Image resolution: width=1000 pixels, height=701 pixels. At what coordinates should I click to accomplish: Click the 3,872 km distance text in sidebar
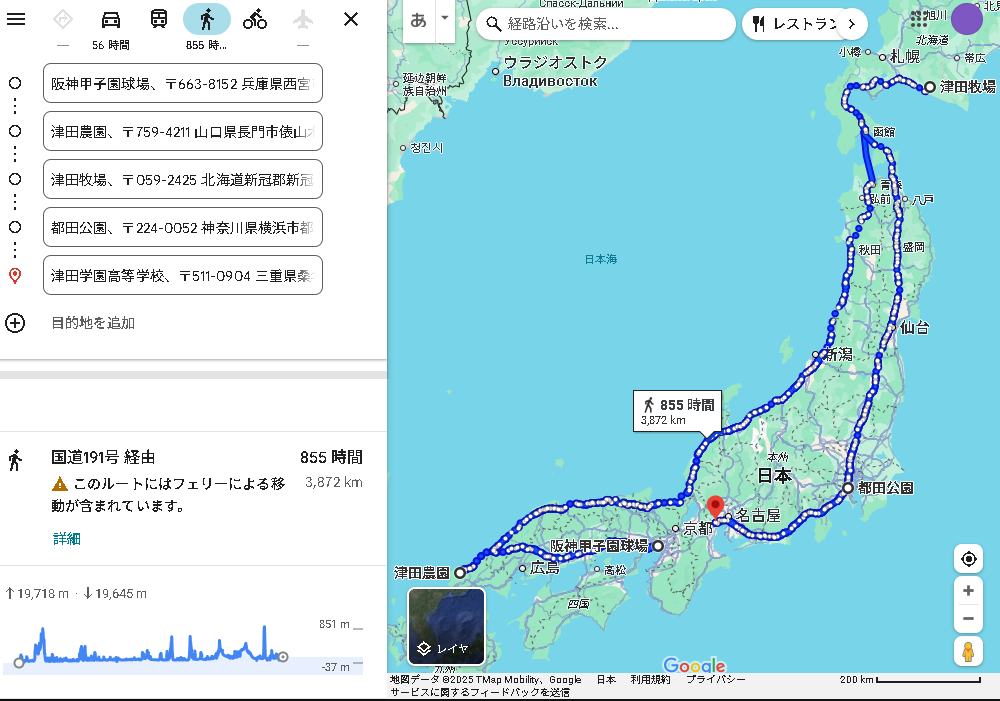coord(334,482)
